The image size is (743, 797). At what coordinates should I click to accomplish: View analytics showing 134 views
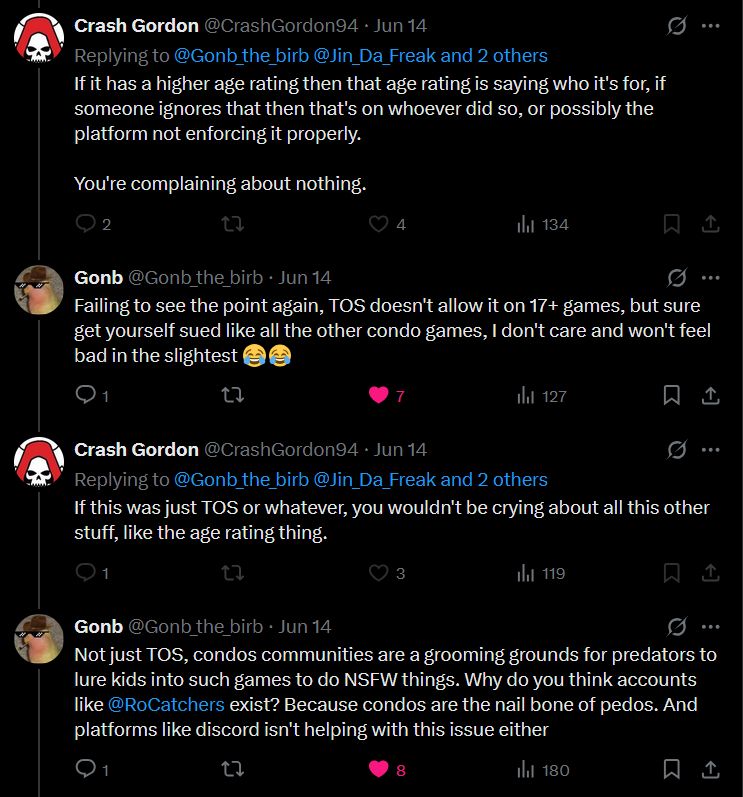point(543,224)
